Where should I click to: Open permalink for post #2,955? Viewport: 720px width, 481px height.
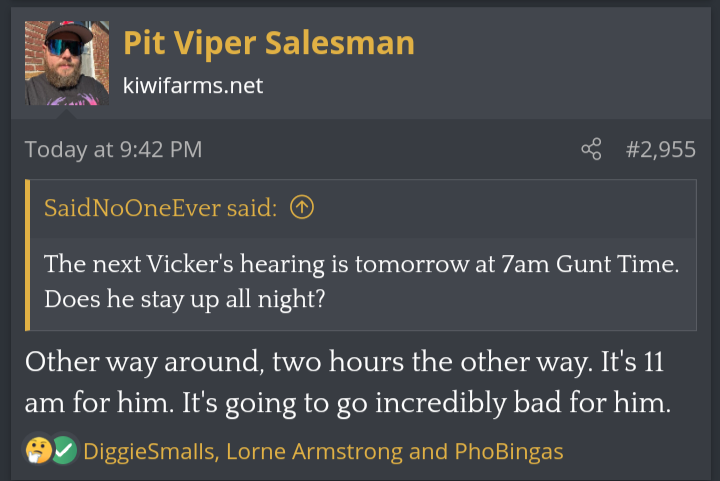click(661, 149)
